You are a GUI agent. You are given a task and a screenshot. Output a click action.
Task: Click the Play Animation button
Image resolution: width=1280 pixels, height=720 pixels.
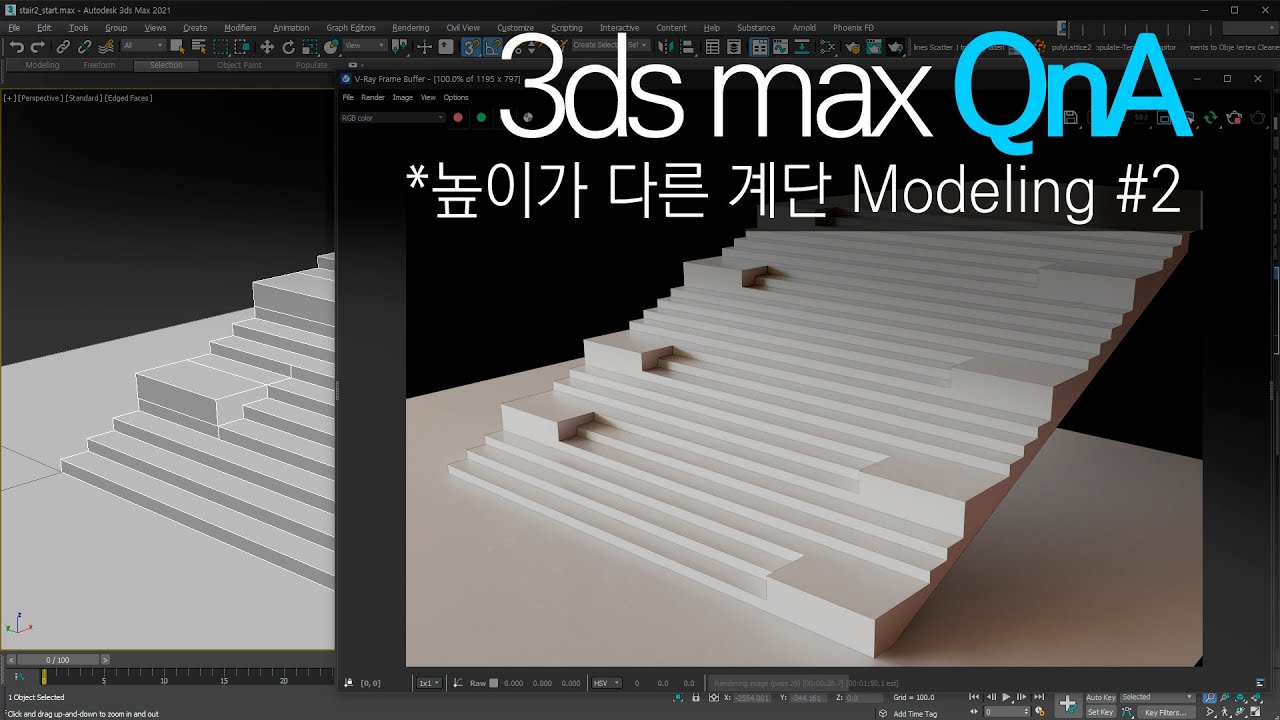[x=1006, y=697]
